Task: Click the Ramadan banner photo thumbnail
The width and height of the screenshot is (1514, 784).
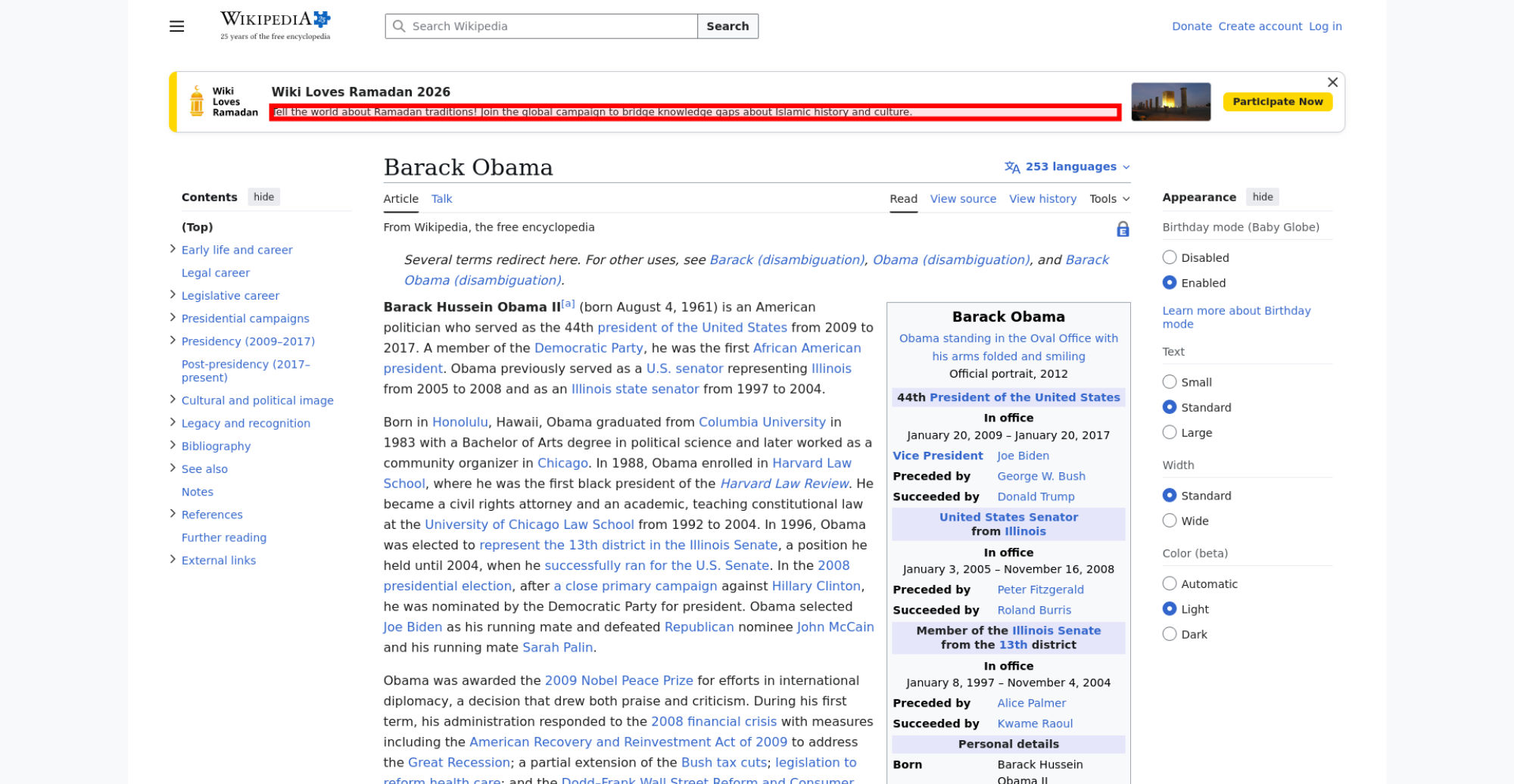Action: click(1170, 102)
